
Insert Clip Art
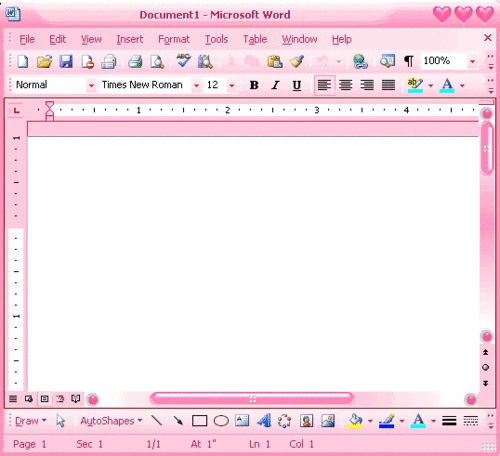pos(306,421)
